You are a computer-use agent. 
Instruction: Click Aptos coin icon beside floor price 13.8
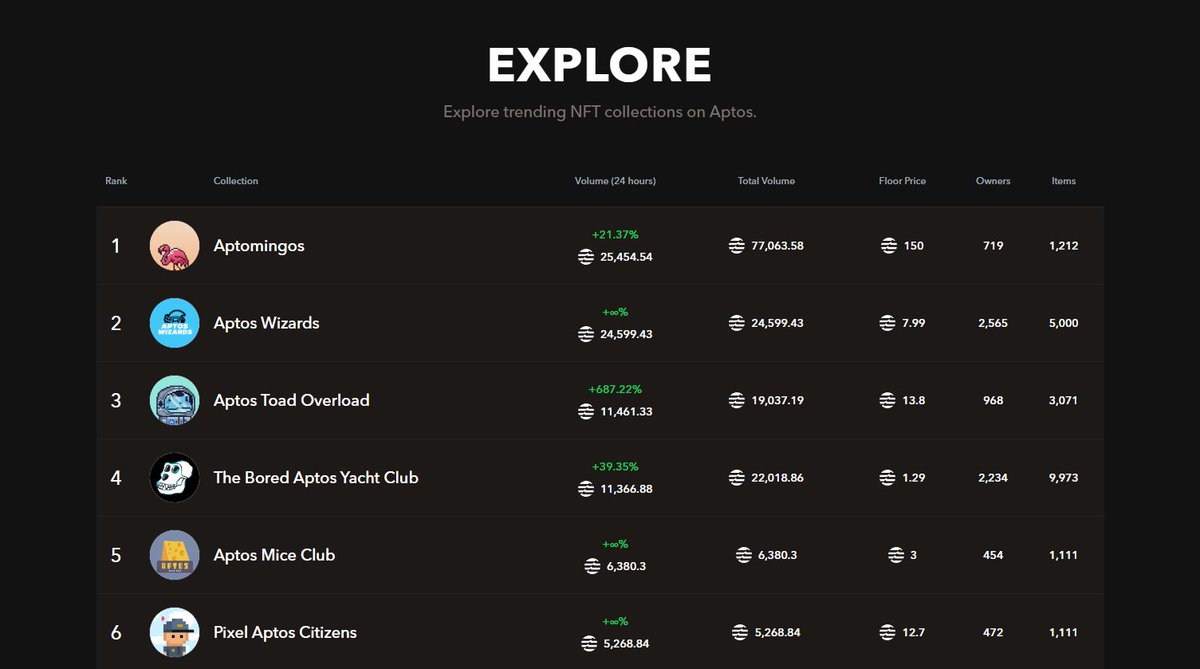887,400
